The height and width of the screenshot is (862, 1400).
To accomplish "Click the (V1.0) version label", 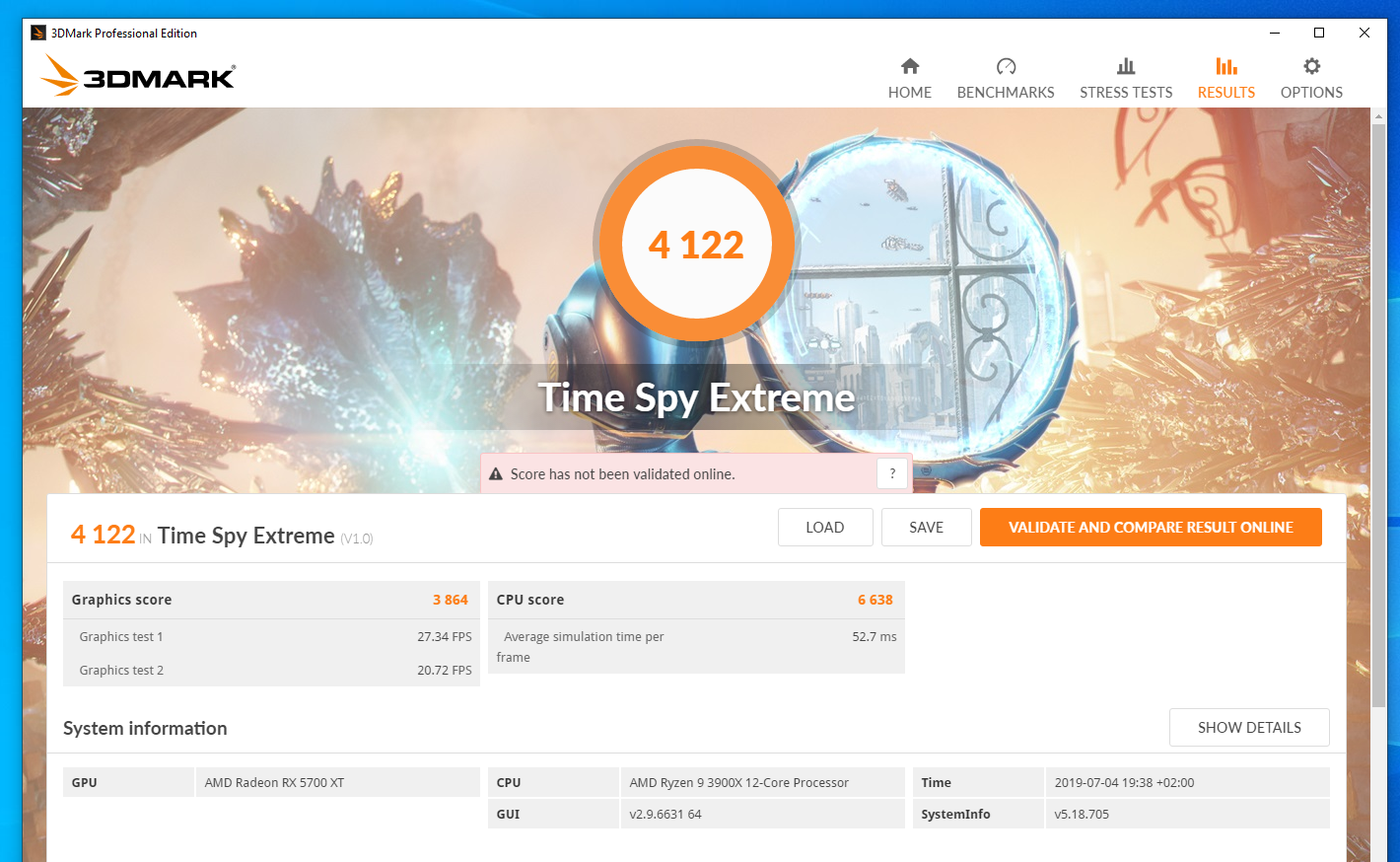I will [x=357, y=539].
